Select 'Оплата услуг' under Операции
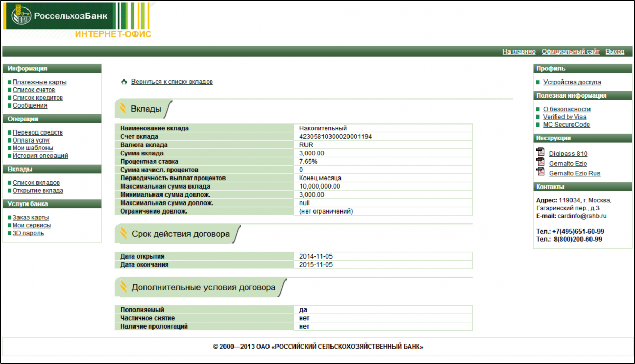This screenshot has width=635, height=364. (x=31, y=140)
